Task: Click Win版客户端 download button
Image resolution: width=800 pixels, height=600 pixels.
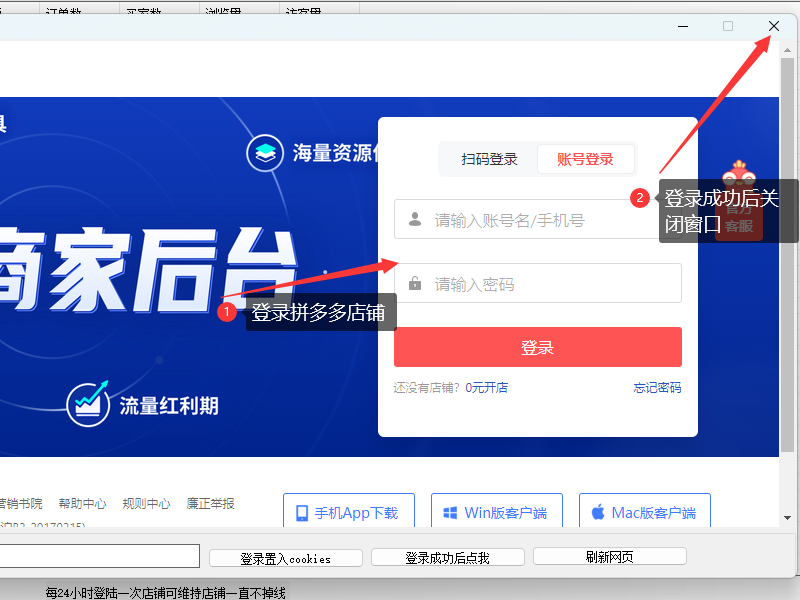Action: pyautogui.click(x=497, y=511)
